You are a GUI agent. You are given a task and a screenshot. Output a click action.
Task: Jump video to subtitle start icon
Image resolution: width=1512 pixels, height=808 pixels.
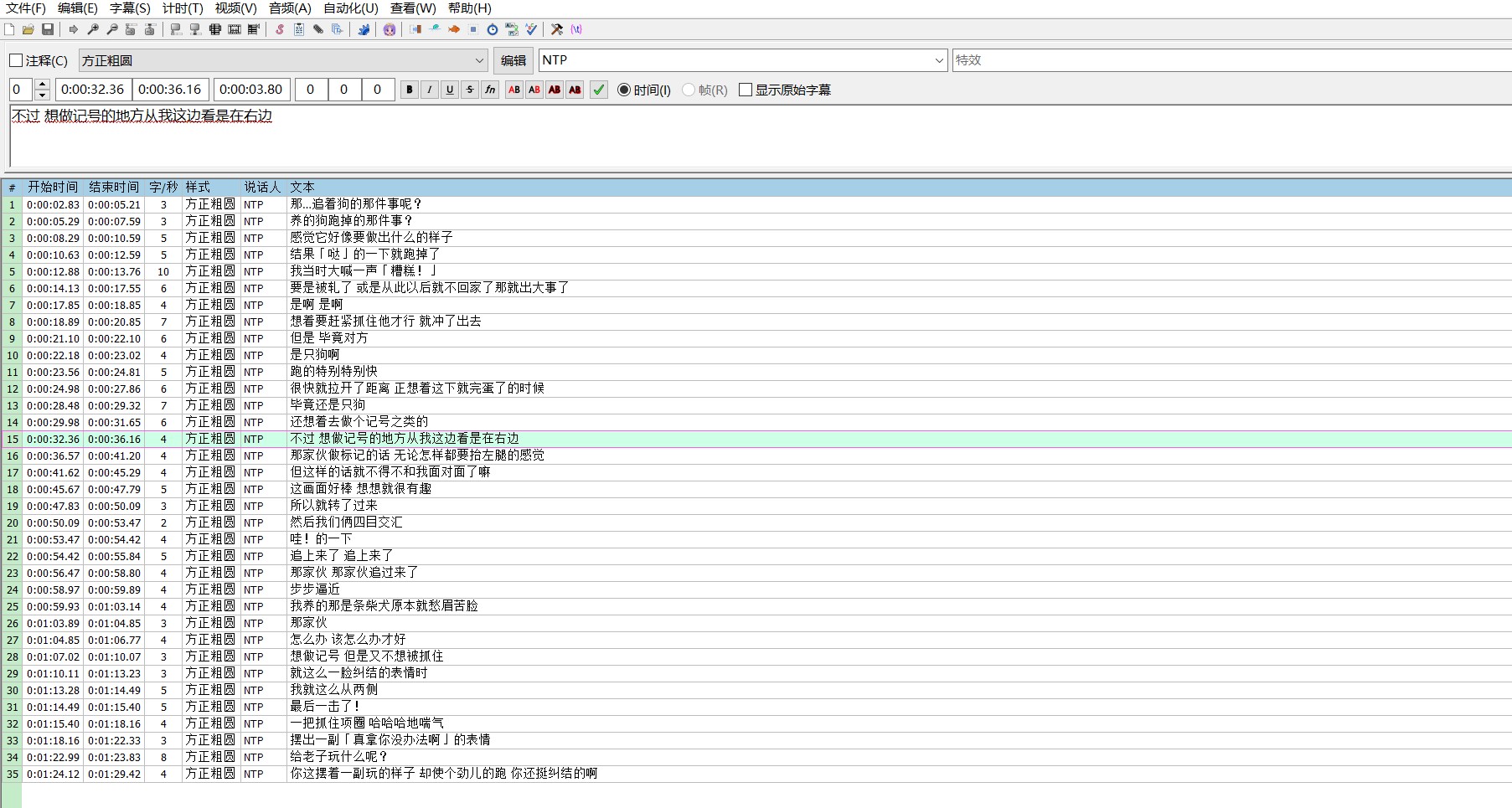pos(131,29)
